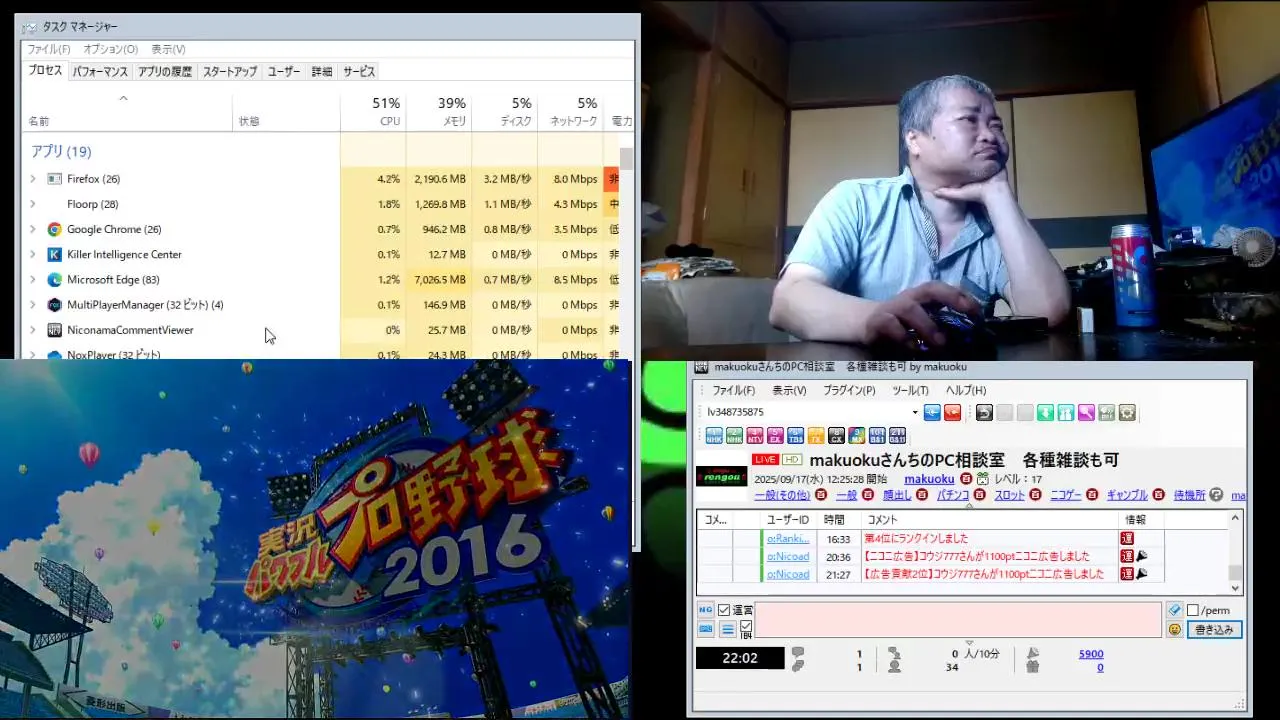
Task: Click the ニコゲー category link
Action: pos(1066,495)
